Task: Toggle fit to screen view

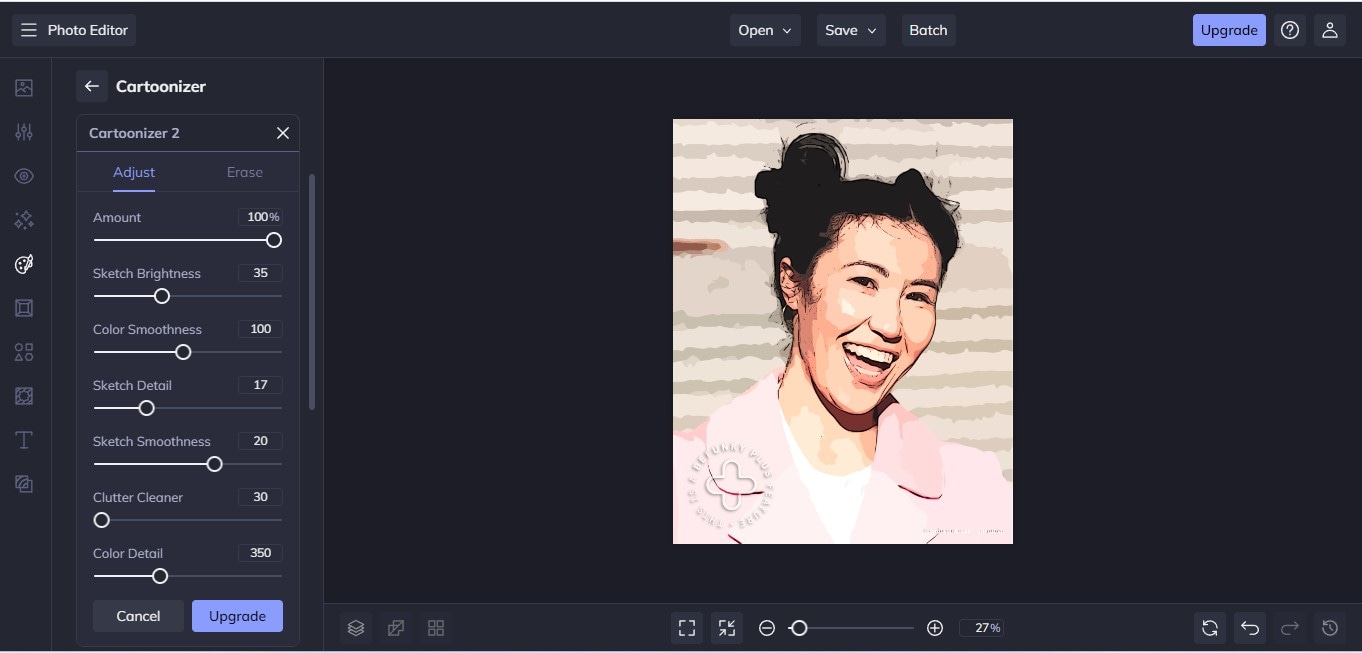Action: (x=687, y=628)
